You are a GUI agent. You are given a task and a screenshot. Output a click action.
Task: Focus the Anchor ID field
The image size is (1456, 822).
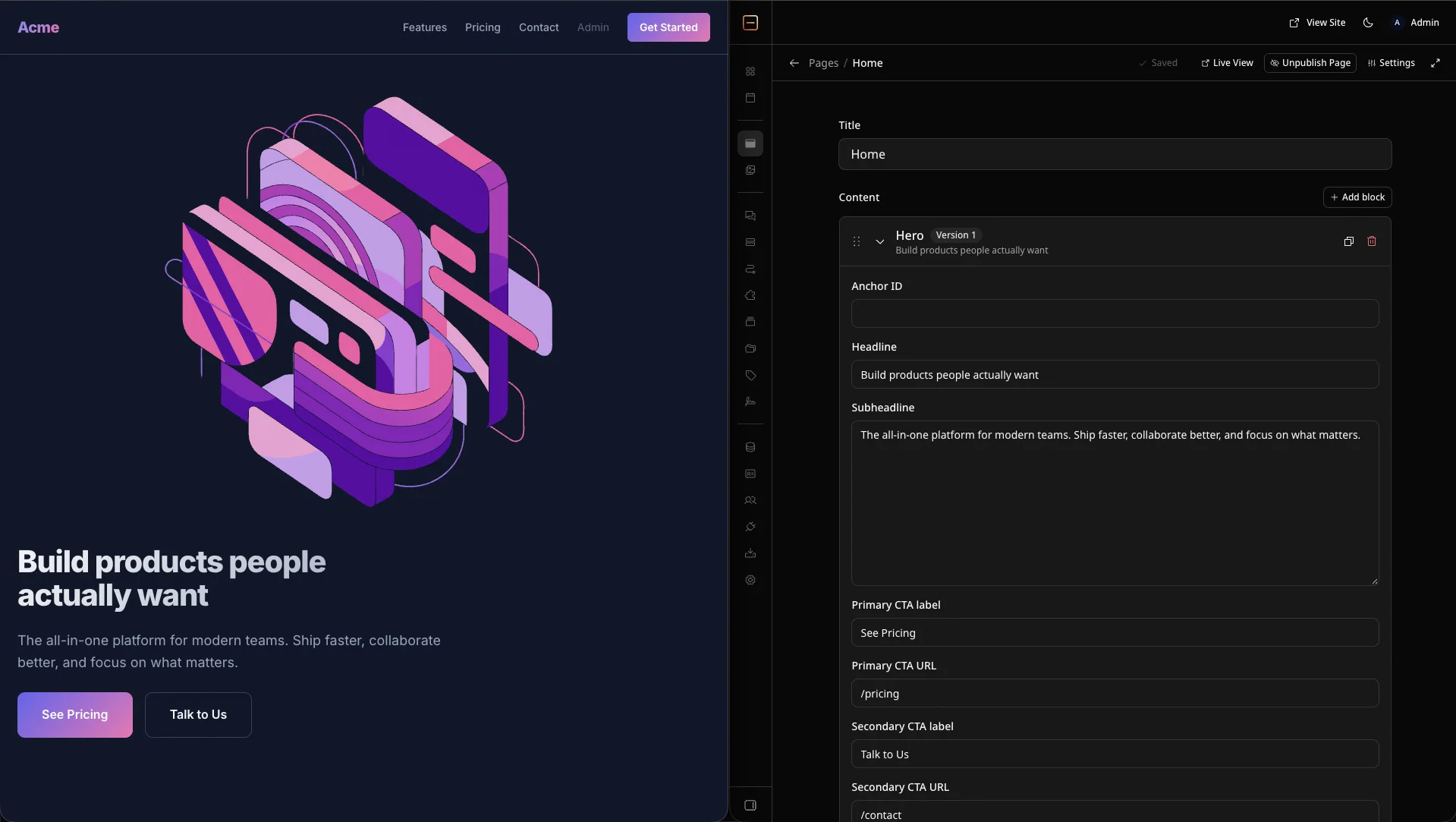pos(1115,313)
